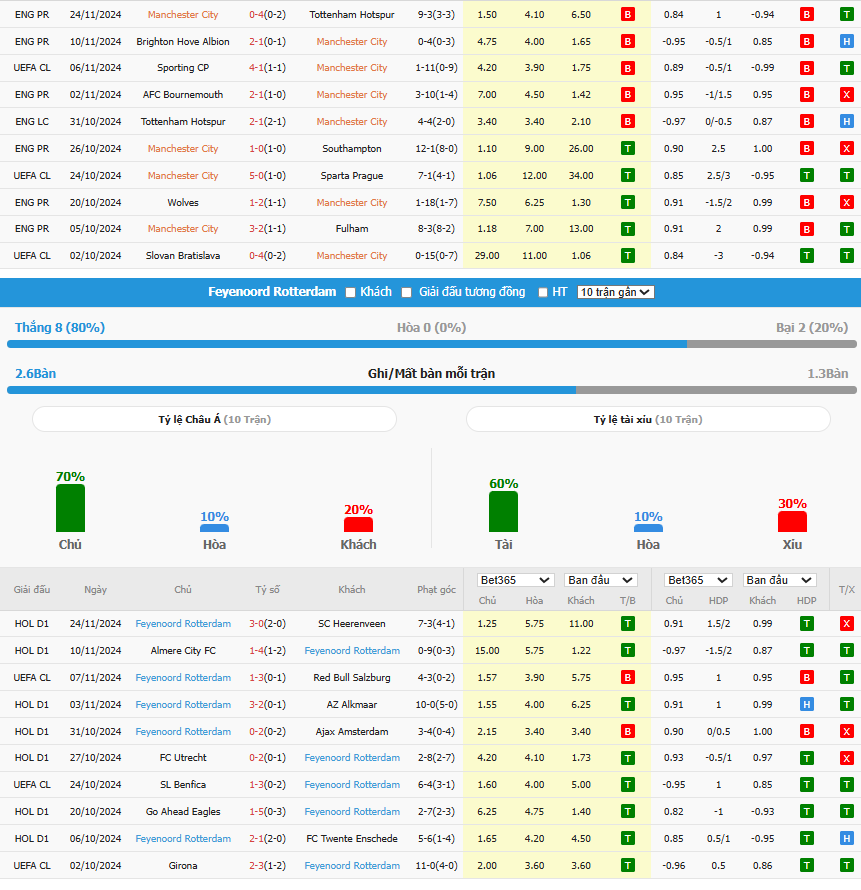Tick the Khách checkbox in the Feyenoord header
The width and height of the screenshot is (861, 890).
point(350,292)
